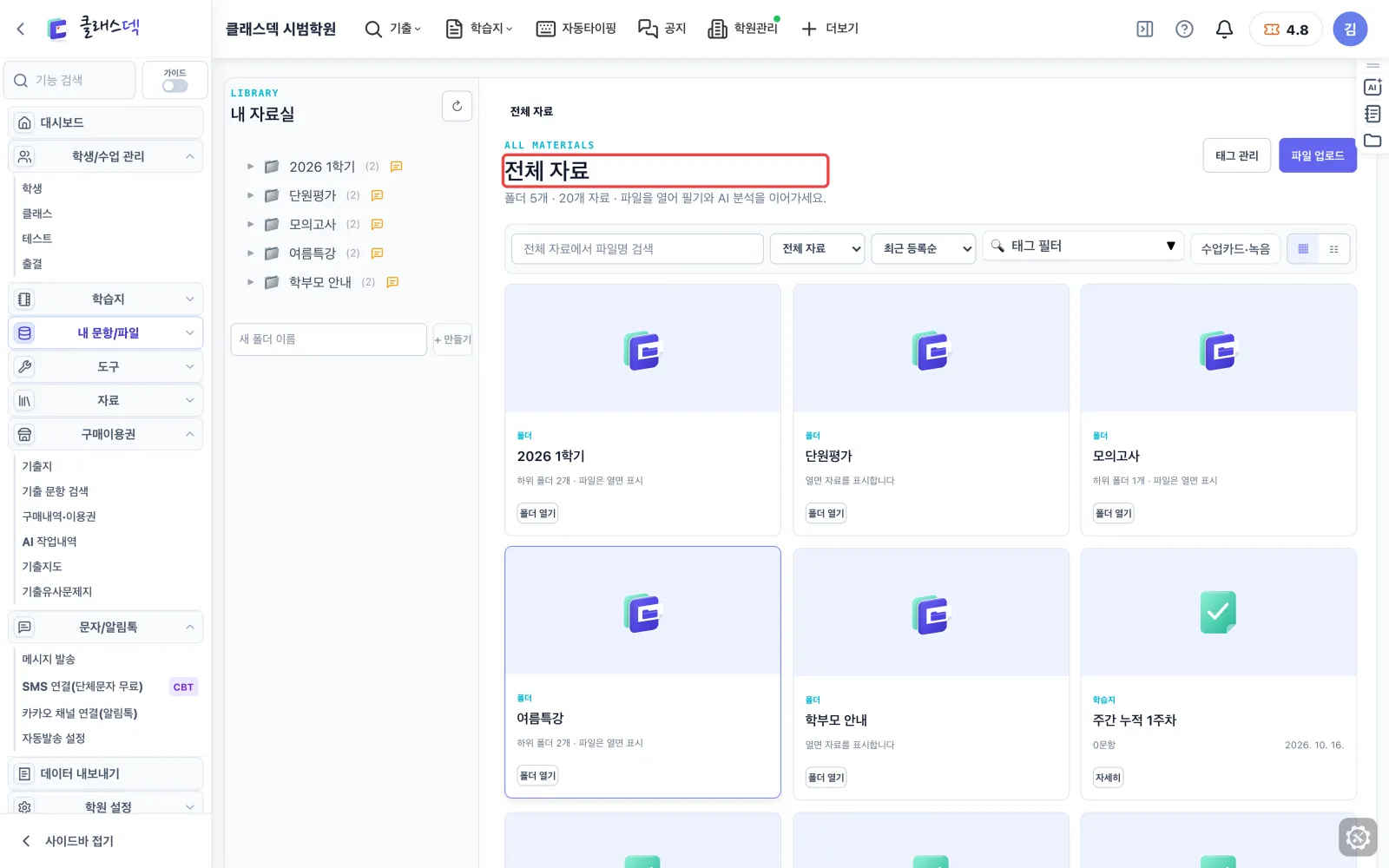Toggle the 가이드 switch

(174, 86)
